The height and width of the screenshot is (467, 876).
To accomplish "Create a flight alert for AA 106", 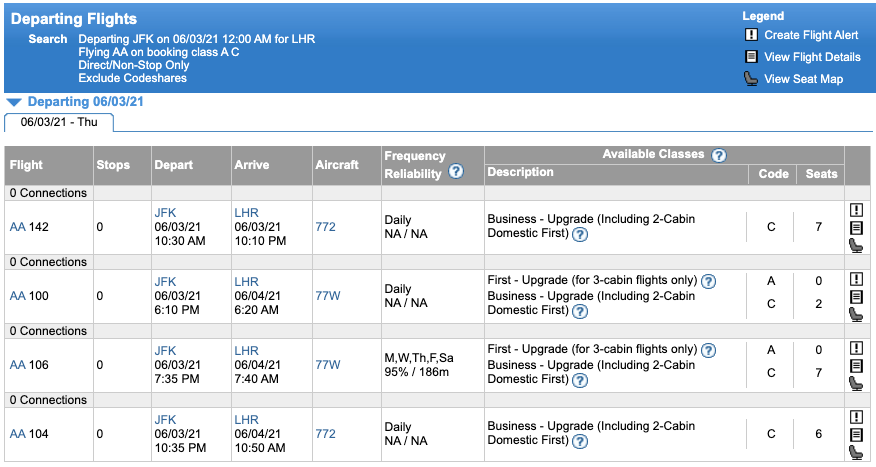I will tap(856, 348).
